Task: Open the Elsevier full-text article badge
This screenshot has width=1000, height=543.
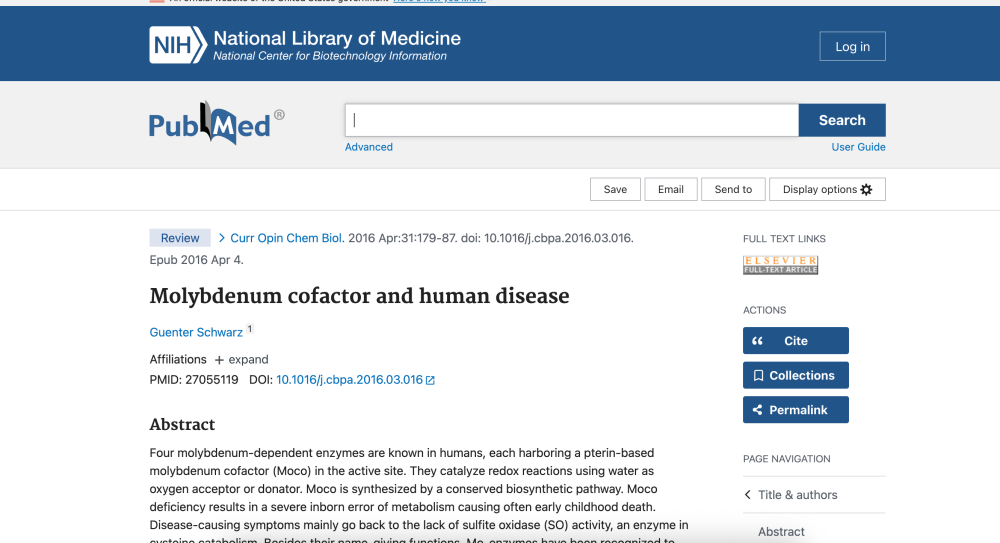Action: 780,265
